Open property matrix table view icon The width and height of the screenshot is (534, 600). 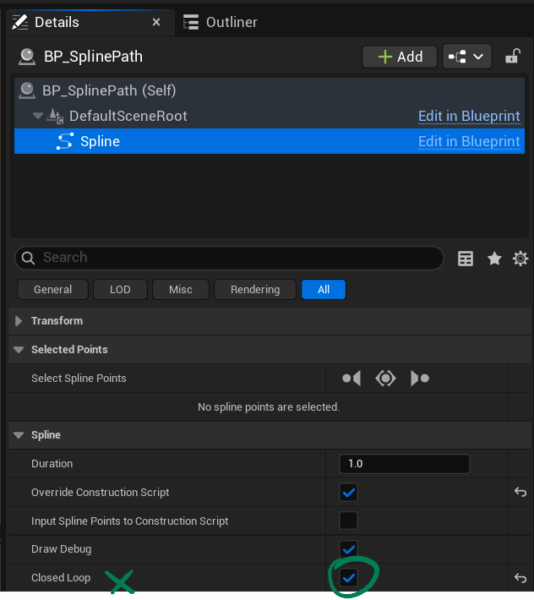(x=465, y=259)
